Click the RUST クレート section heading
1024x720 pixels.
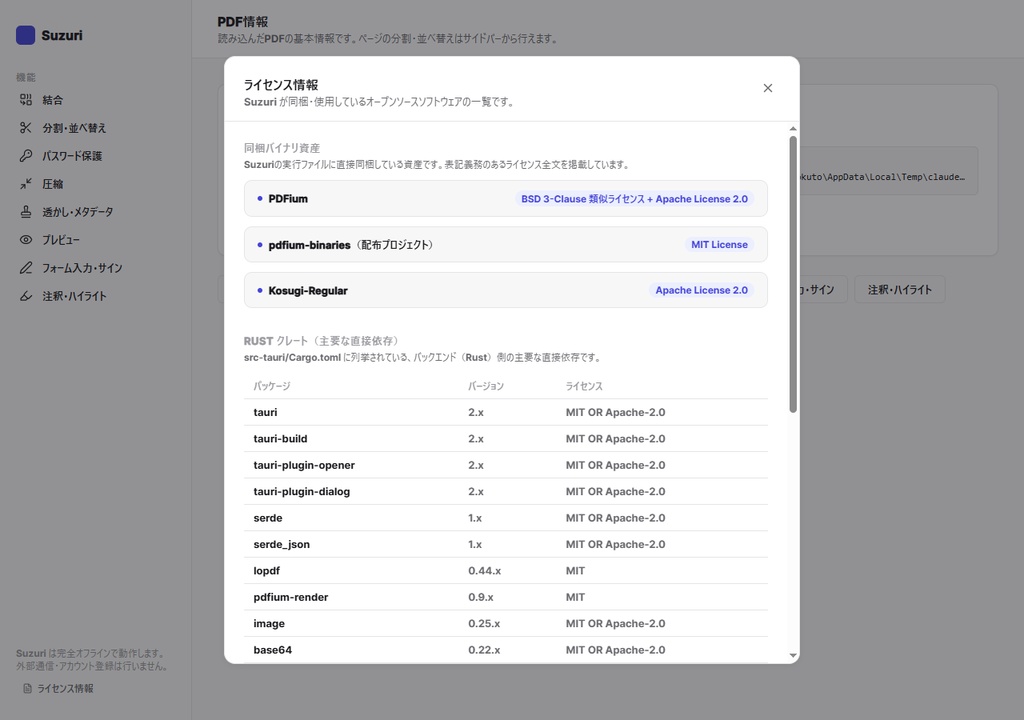(x=321, y=341)
